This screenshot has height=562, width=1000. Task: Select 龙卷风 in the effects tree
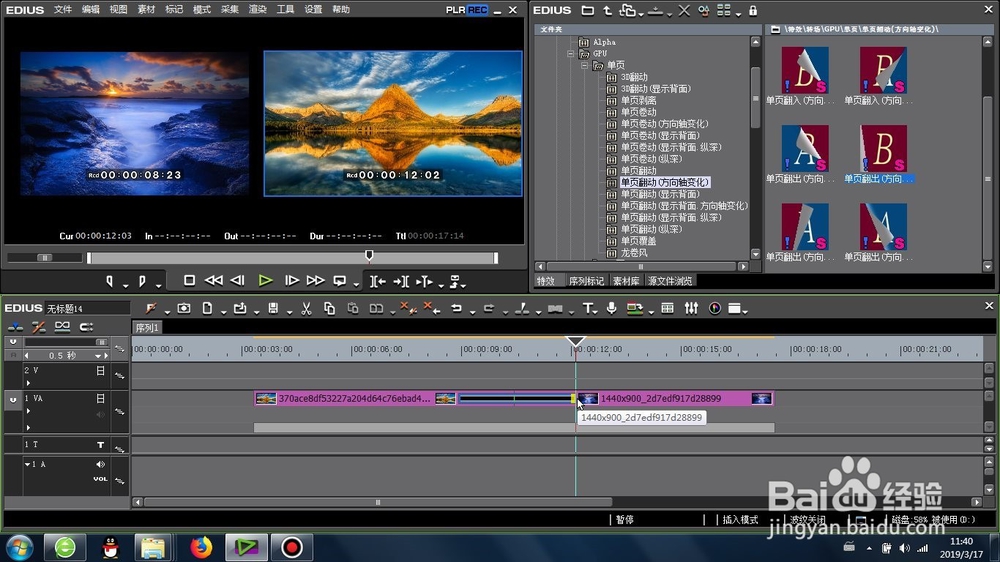pos(634,253)
